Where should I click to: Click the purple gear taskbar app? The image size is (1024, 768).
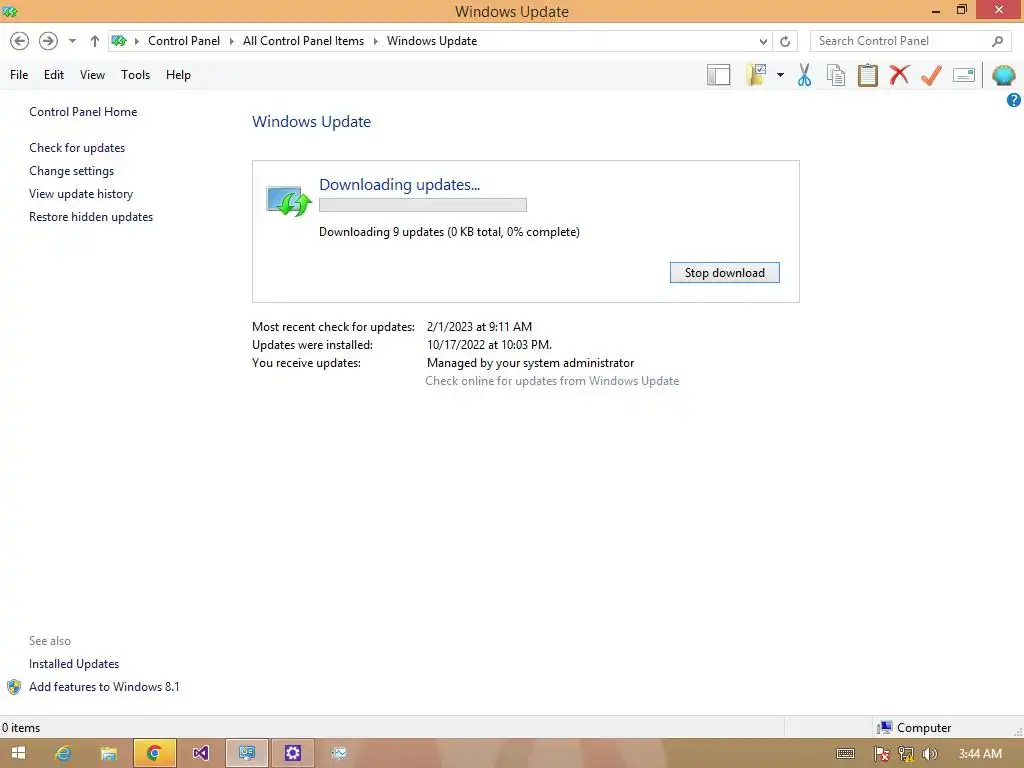click(x=293, y=753)
